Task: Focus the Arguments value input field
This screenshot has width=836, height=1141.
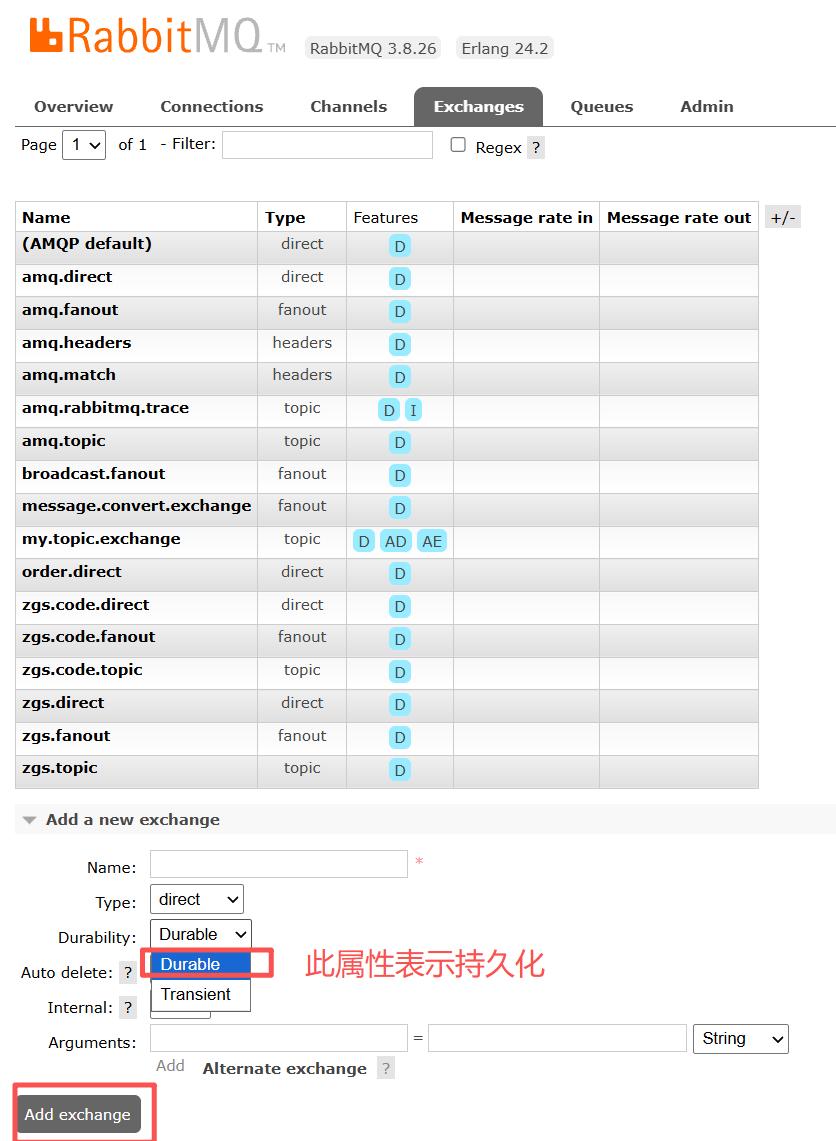Action: coord(557,1038)
